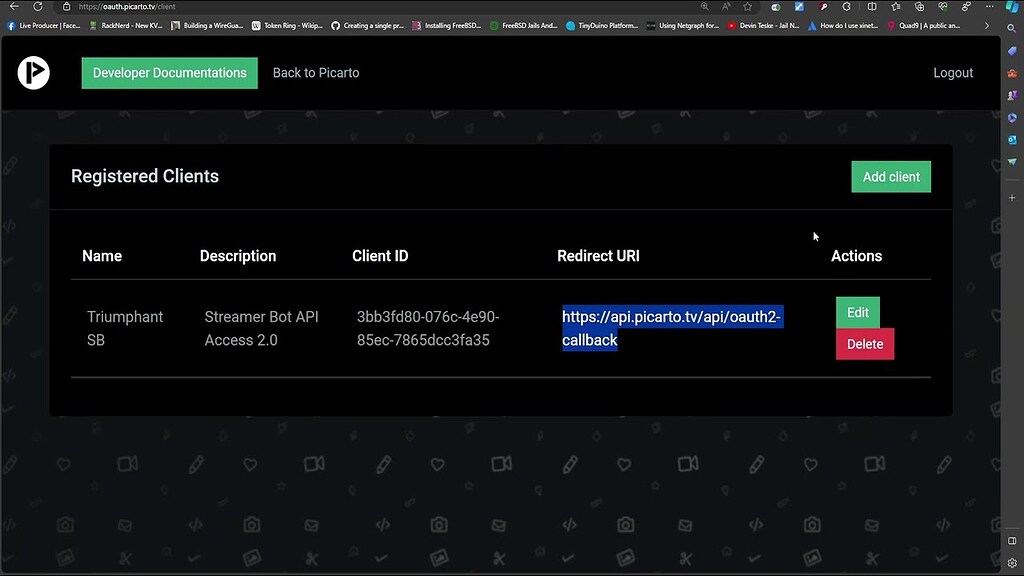Delete the Triumphant SB client

pyautogui.click(x=864, y=343)
